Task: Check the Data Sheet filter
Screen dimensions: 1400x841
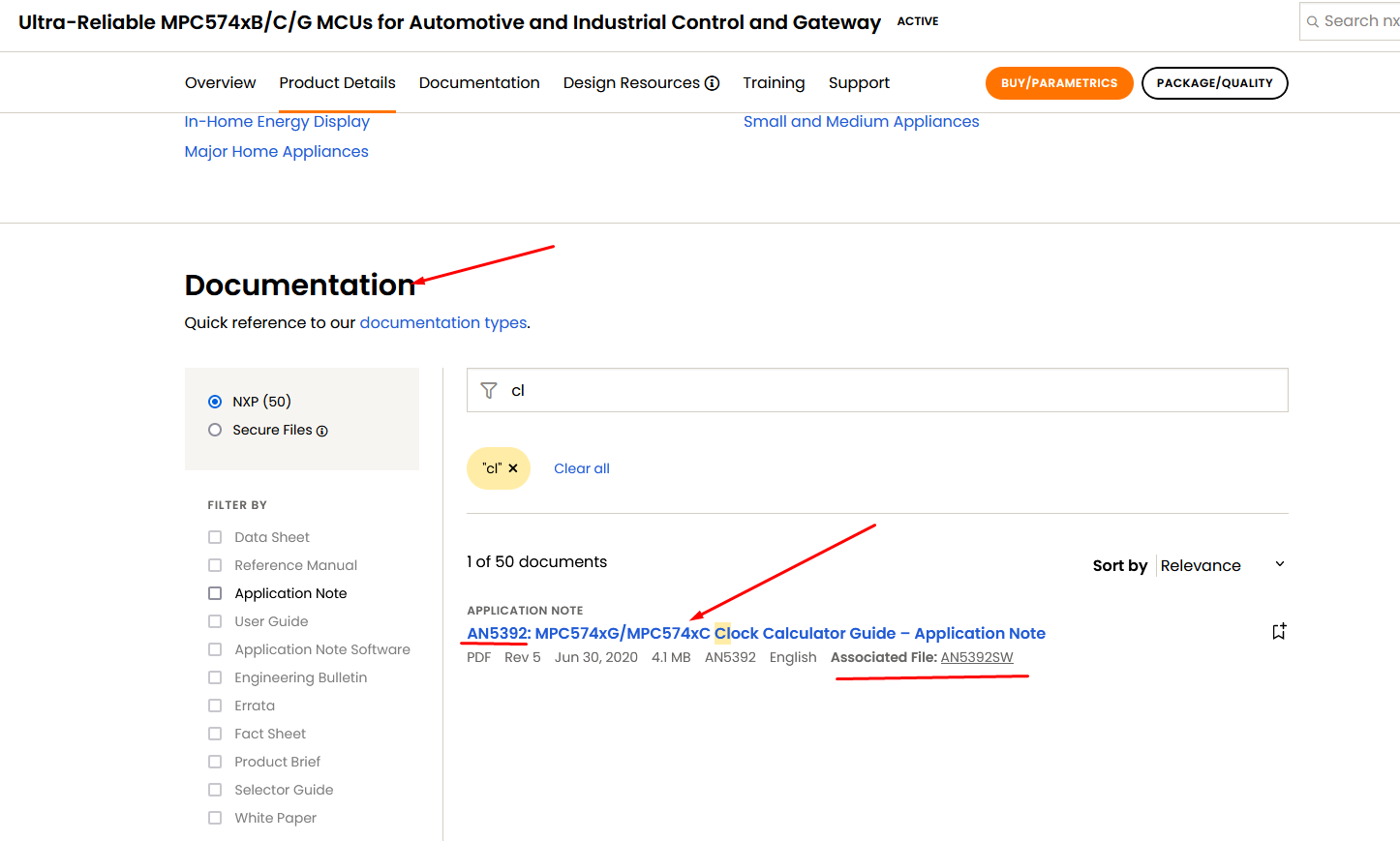Action: [214, 536]
